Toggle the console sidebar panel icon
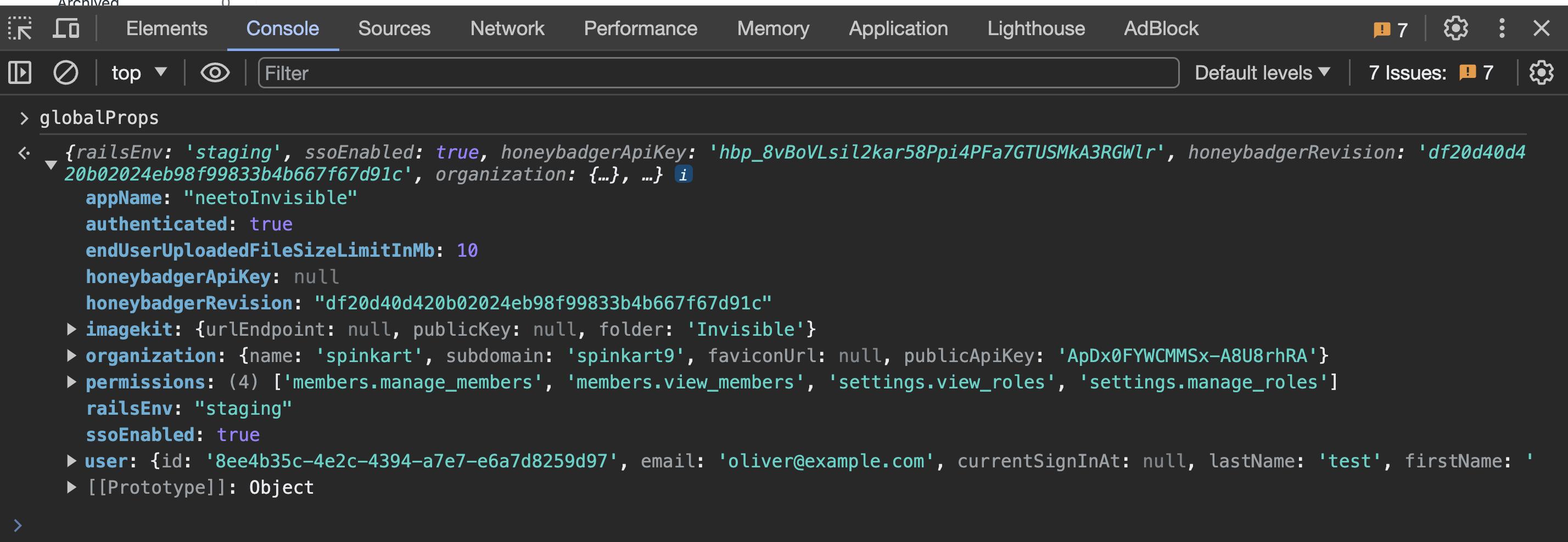The image size is (1568, 542). 20,73
